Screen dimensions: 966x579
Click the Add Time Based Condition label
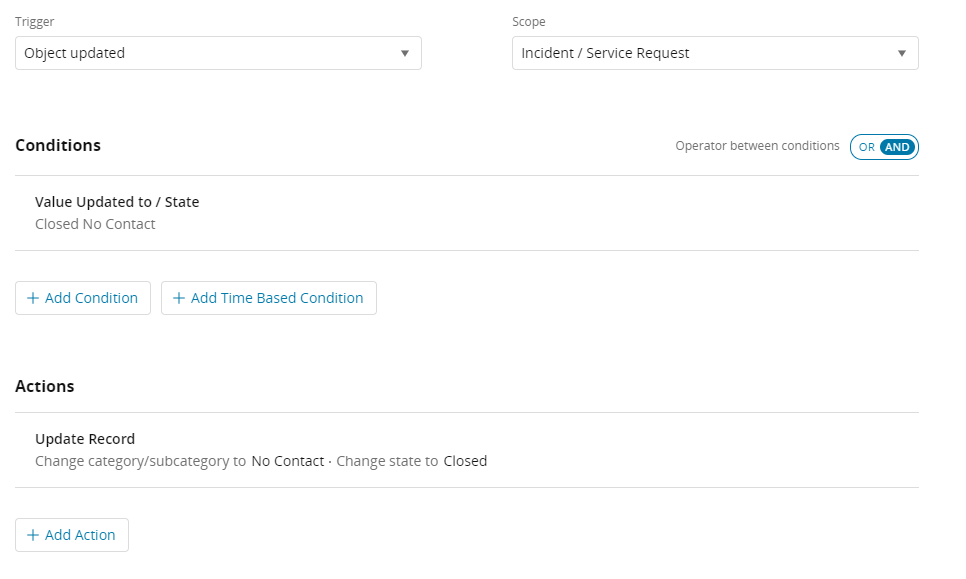277,298
